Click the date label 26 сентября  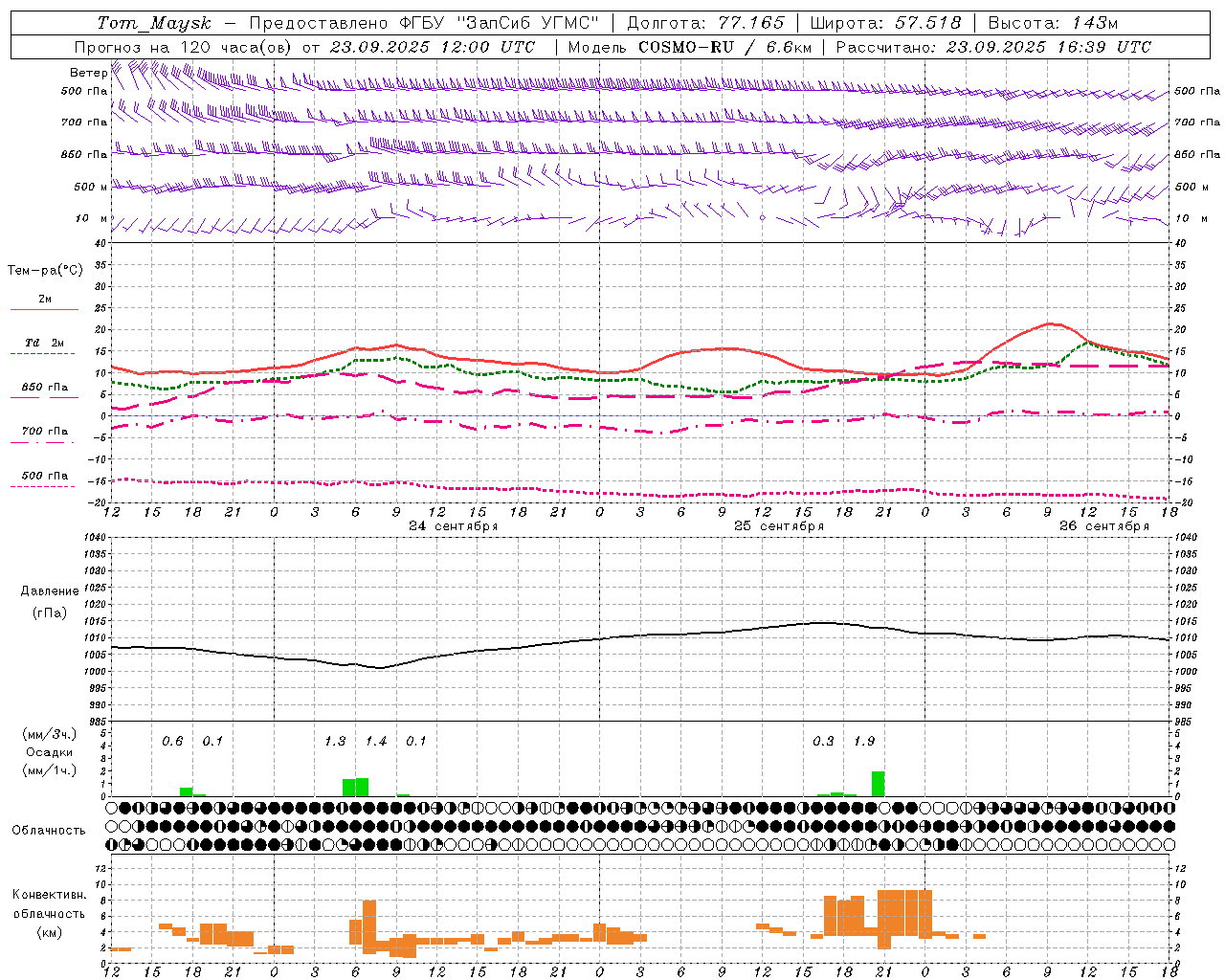(1104, 526)
